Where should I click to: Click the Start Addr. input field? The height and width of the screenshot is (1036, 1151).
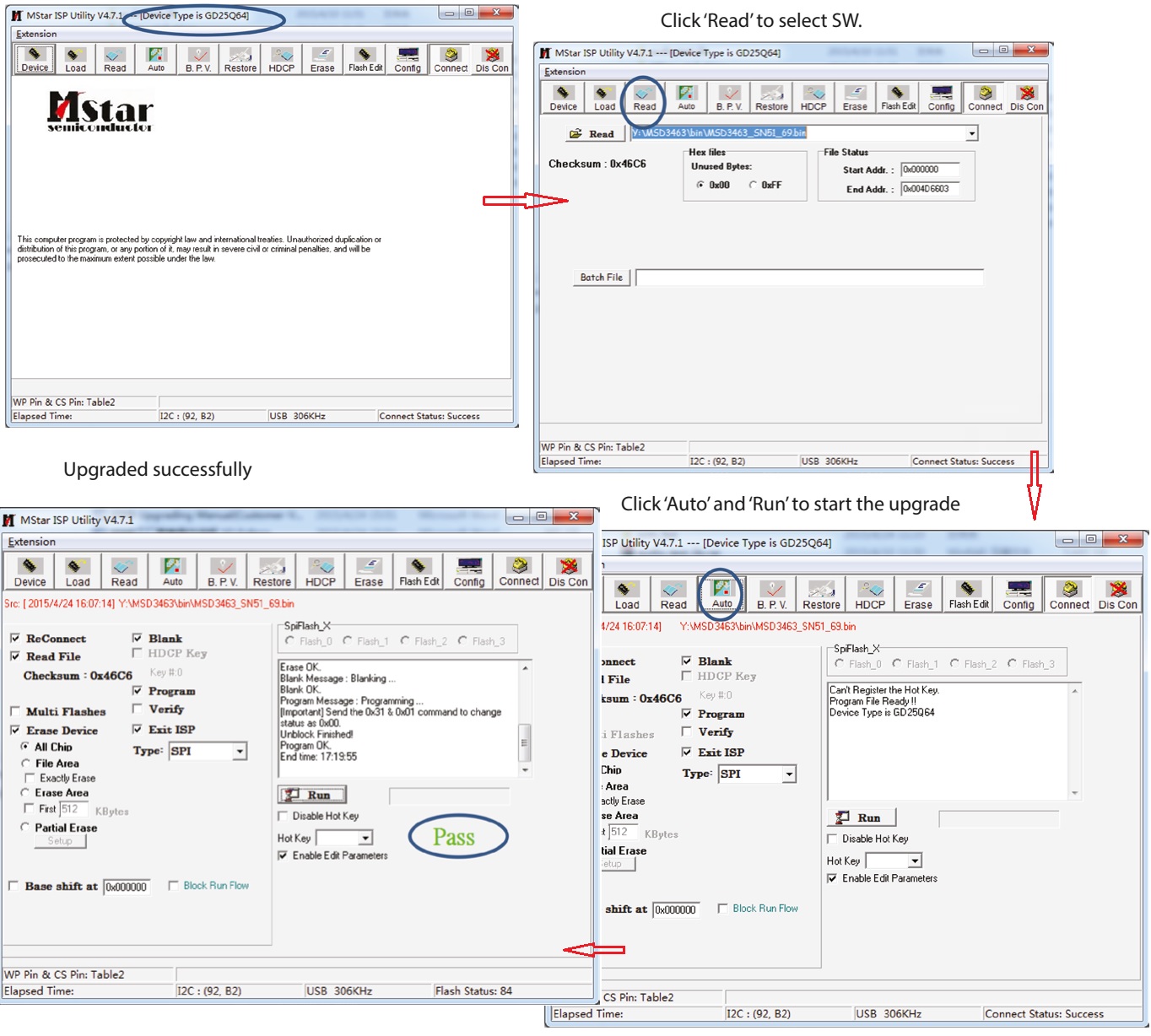930,170
